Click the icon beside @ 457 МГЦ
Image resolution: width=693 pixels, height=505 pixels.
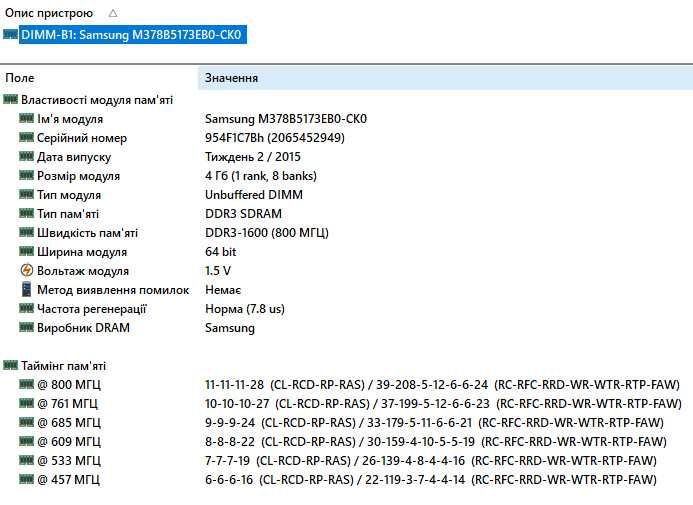pyautogui.click(x=27, y=479)
